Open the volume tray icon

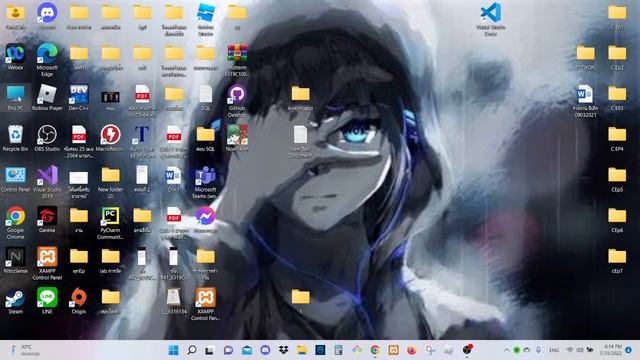580,350
